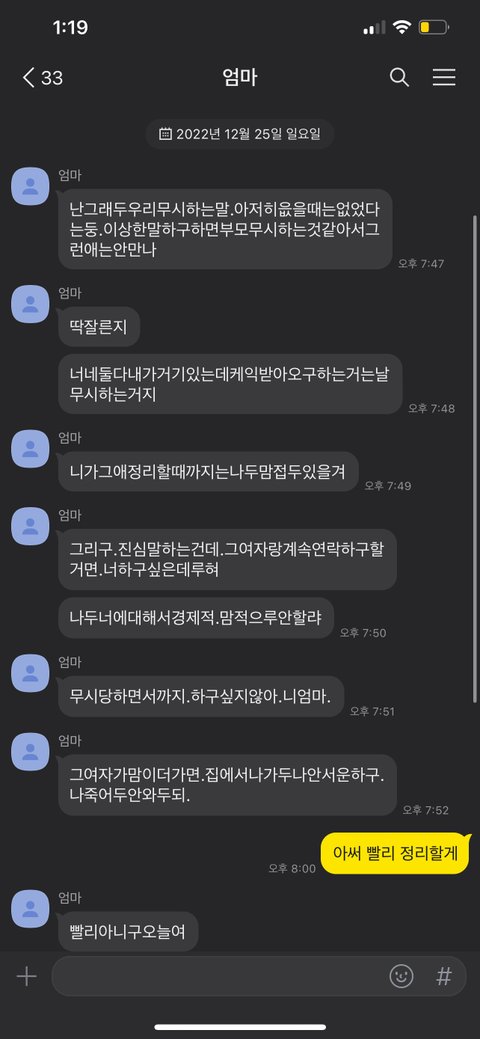
Task: Tap the back arrow showing 33 unread
Action: 42,78
